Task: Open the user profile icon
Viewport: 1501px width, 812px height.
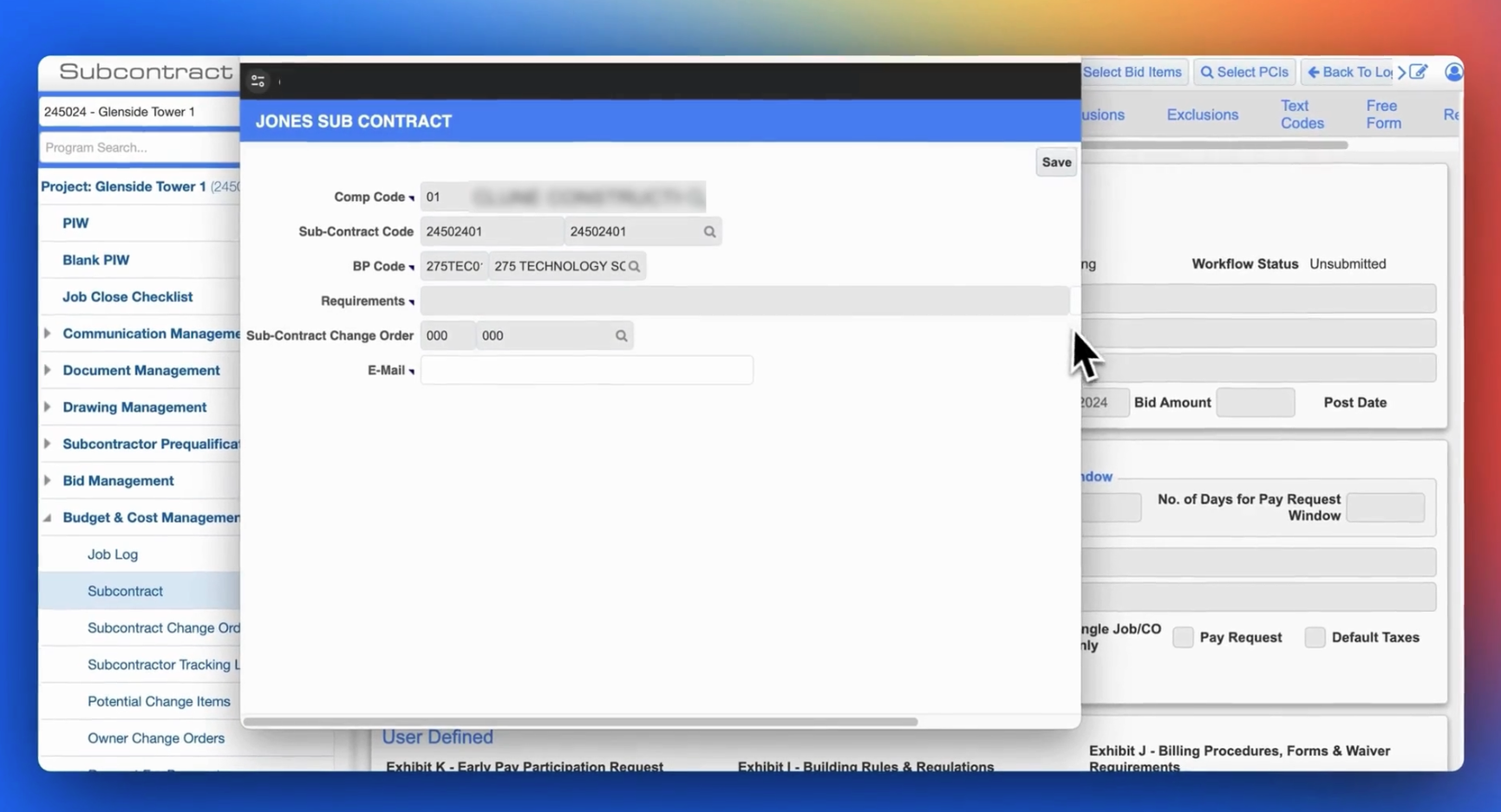Action: tap(1453, 72)
